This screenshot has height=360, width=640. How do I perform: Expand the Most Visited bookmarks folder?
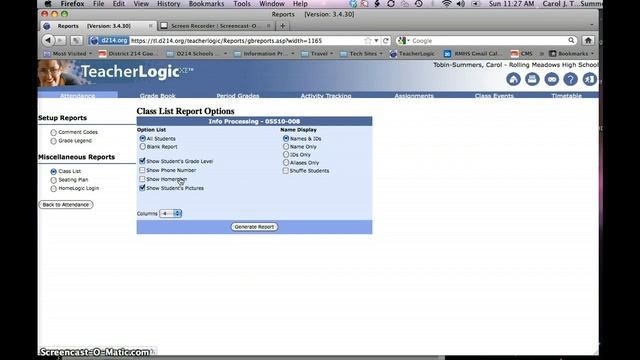67,53
